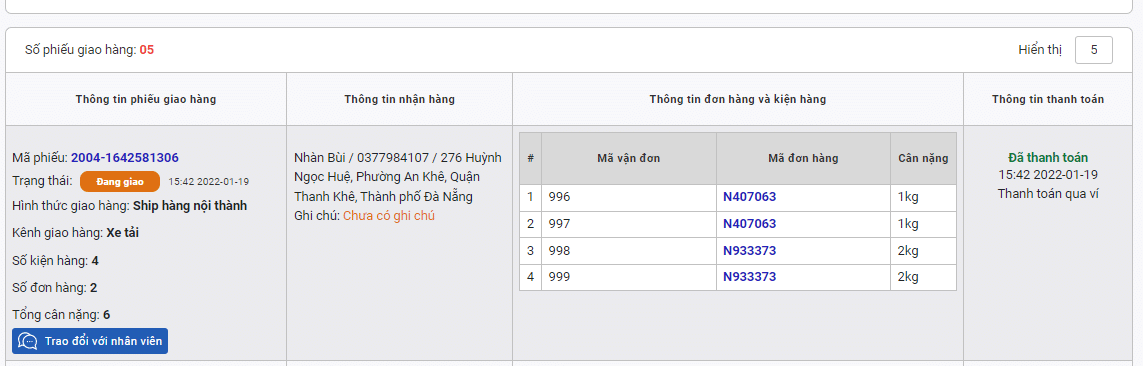
Task: Click the Chưa có ghi chú note
Action: point(389,216)
